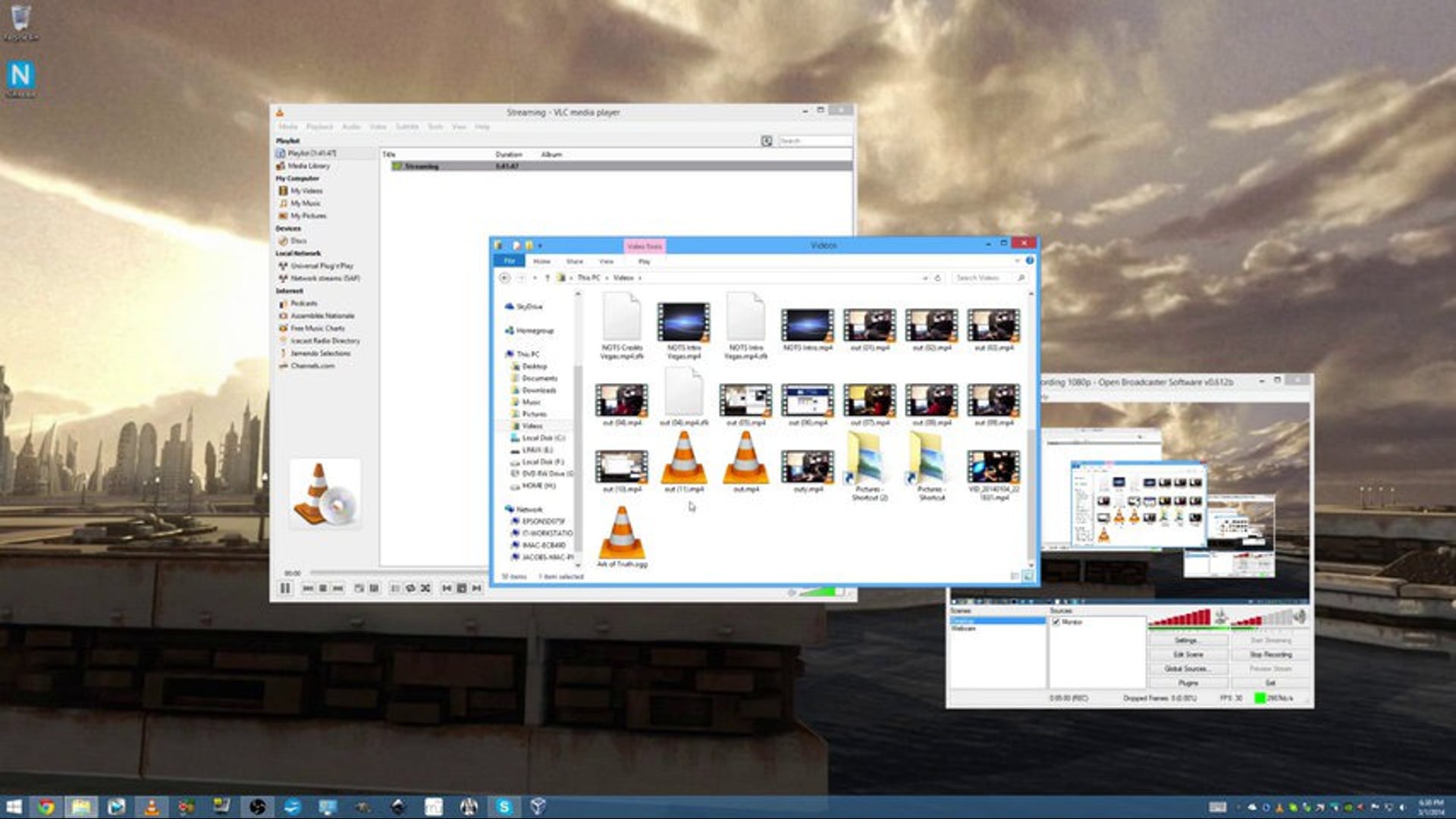1456x819 pixels.
Task: Open Downloads in Explorer navigation pane
Action: click(534, 391)
